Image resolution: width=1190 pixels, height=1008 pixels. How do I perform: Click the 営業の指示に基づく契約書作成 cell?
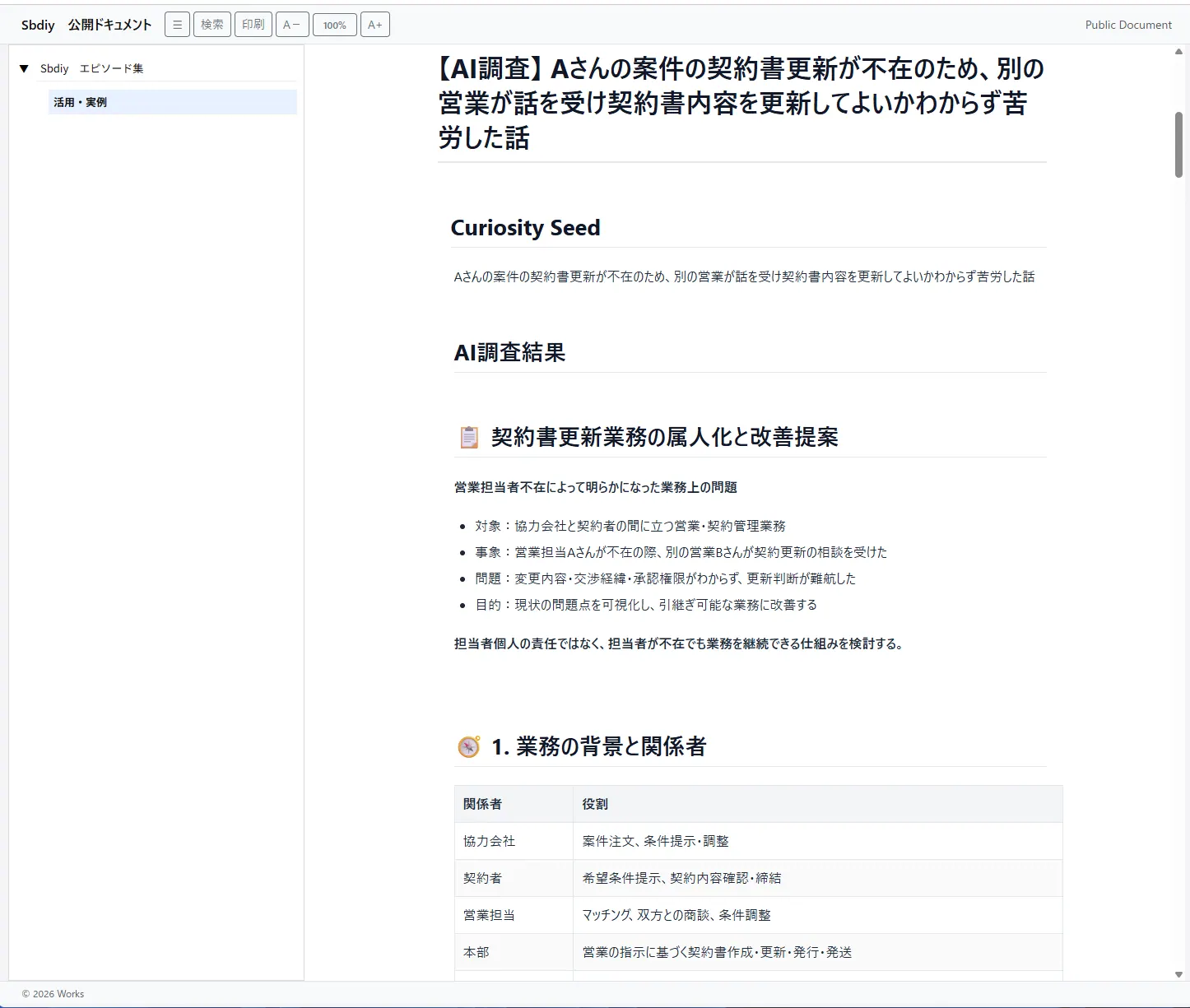coord(818,952)
